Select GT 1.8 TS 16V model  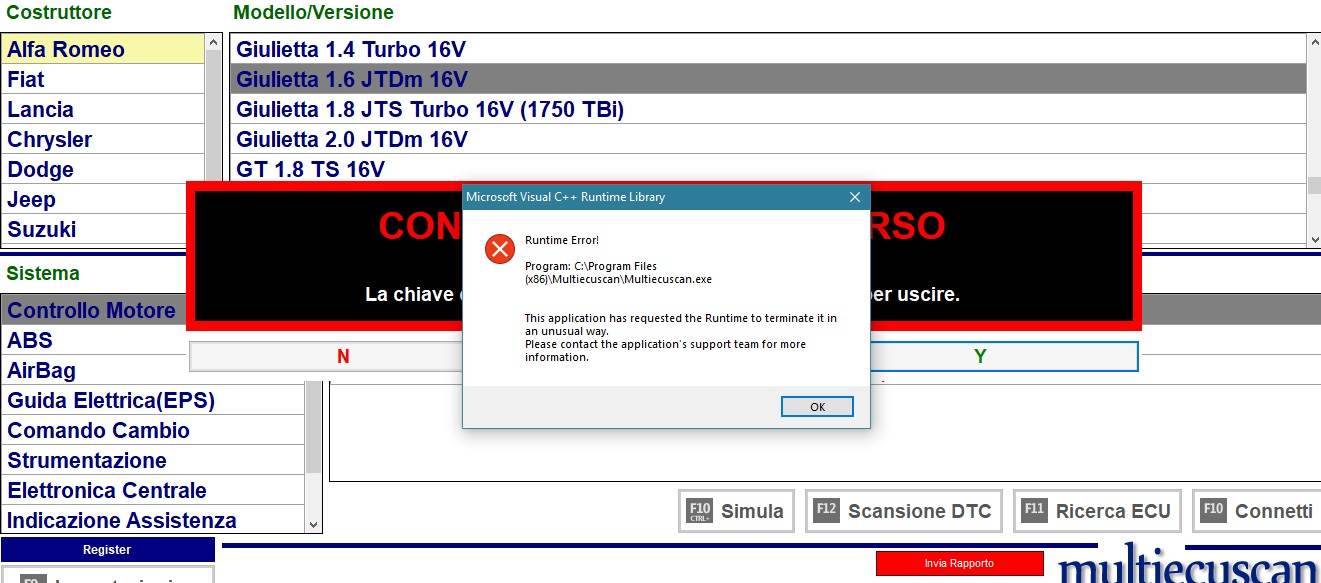768,169
